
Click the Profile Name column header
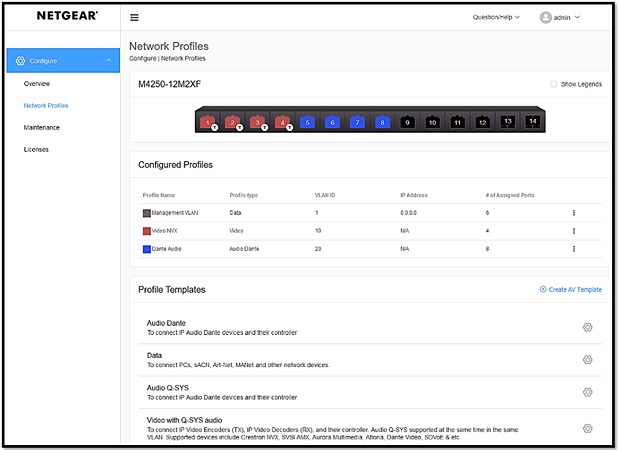159,195
